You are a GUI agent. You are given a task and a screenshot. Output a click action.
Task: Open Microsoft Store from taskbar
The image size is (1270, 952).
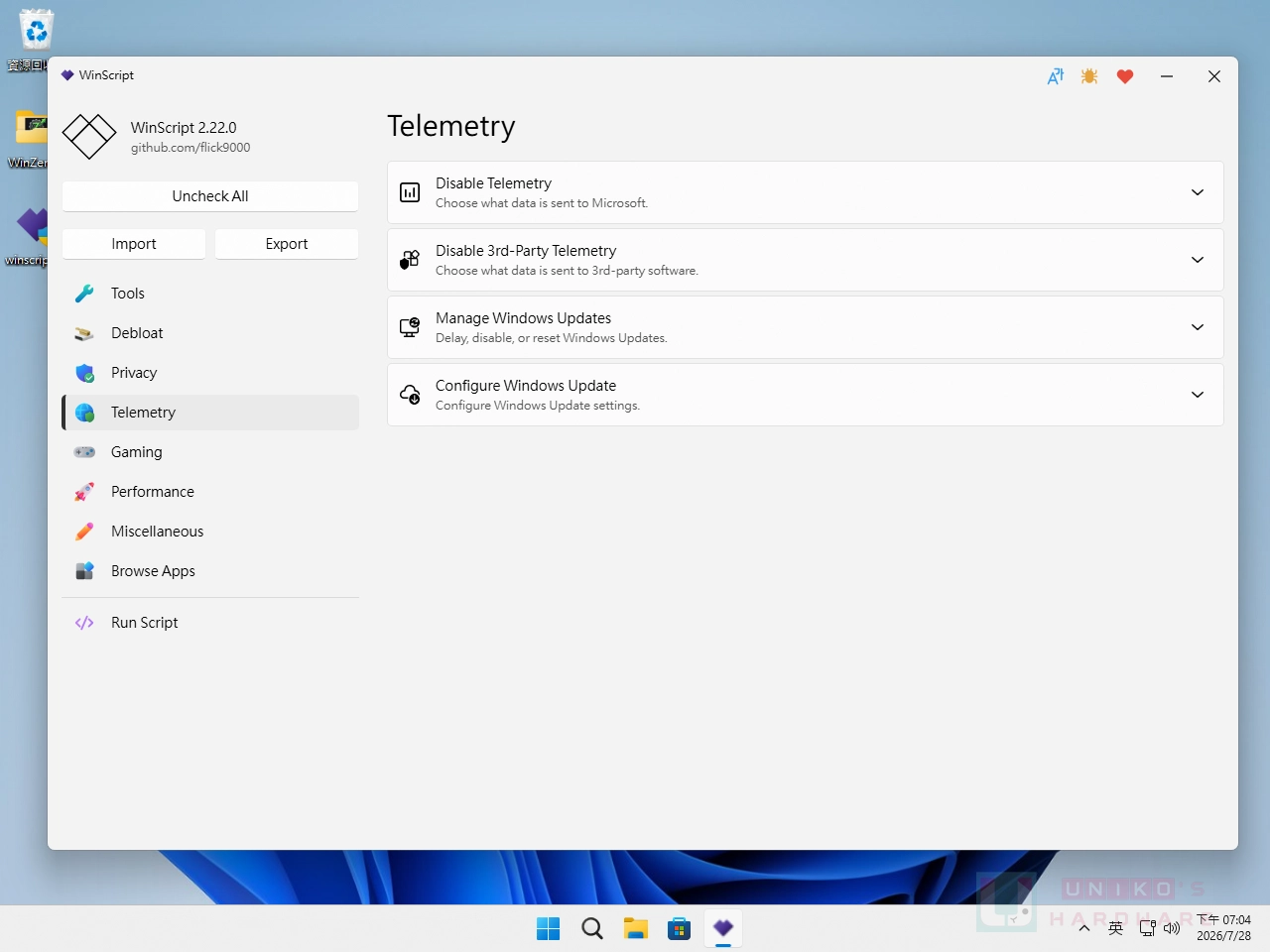click(x=680, y=928)
